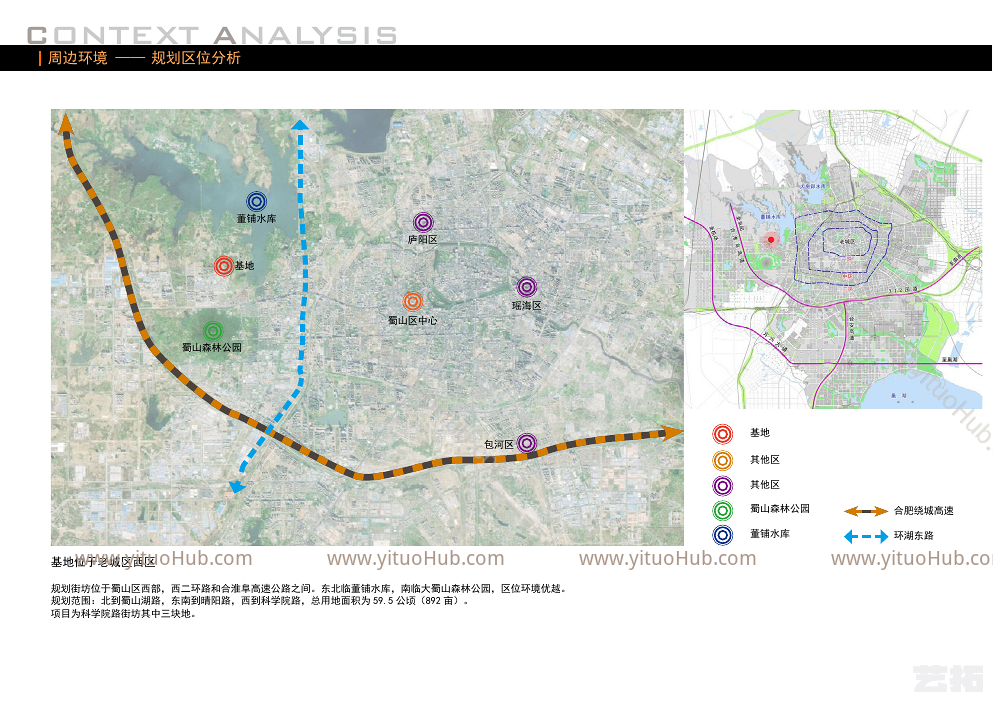Click the 蜀山区中心 text label on the map
This screenshot has width=993, height=702.
412,321
